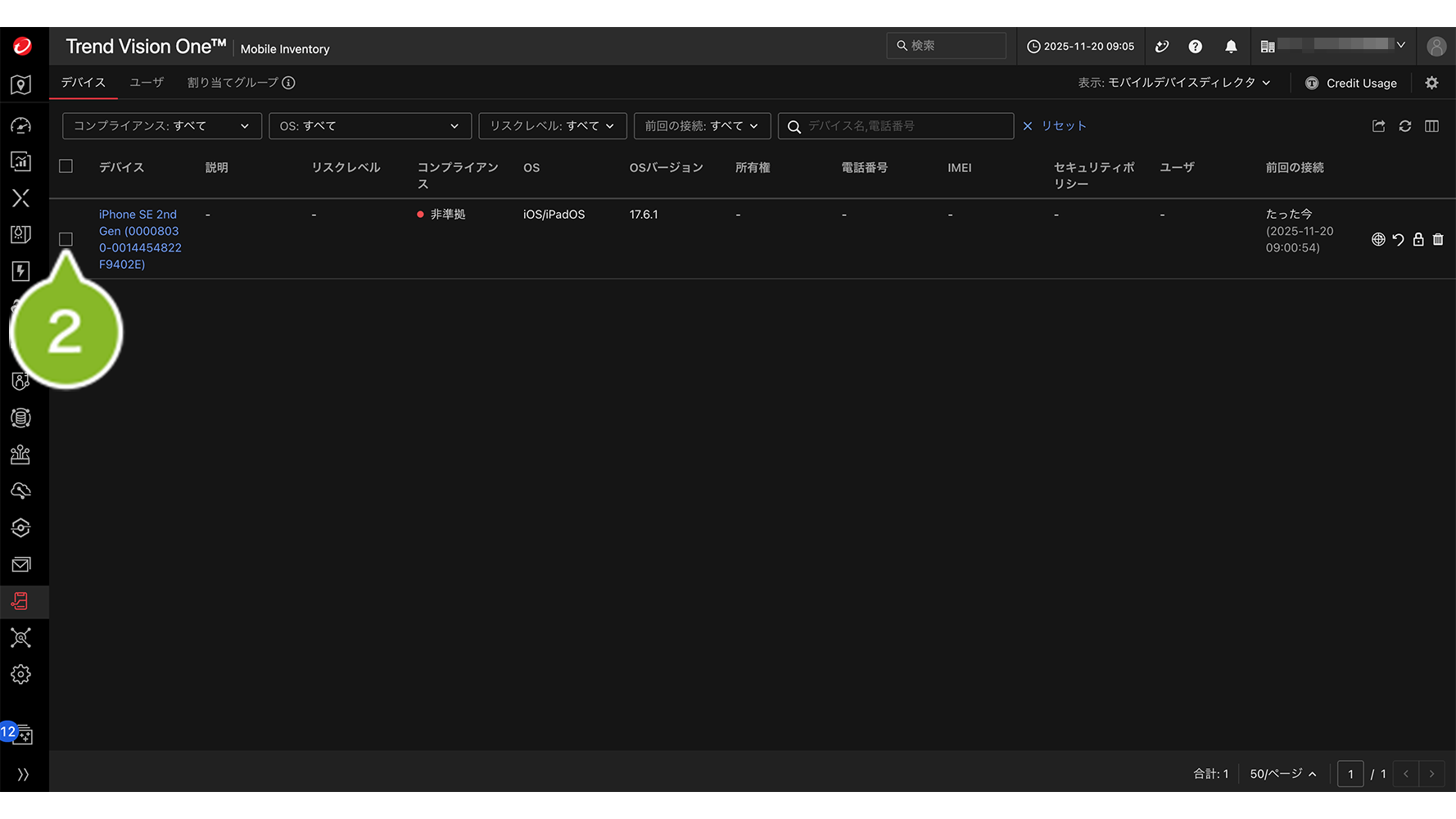Switch to the 割り当てグループ tab
1456x819 pixels.
tap(233, 83)
